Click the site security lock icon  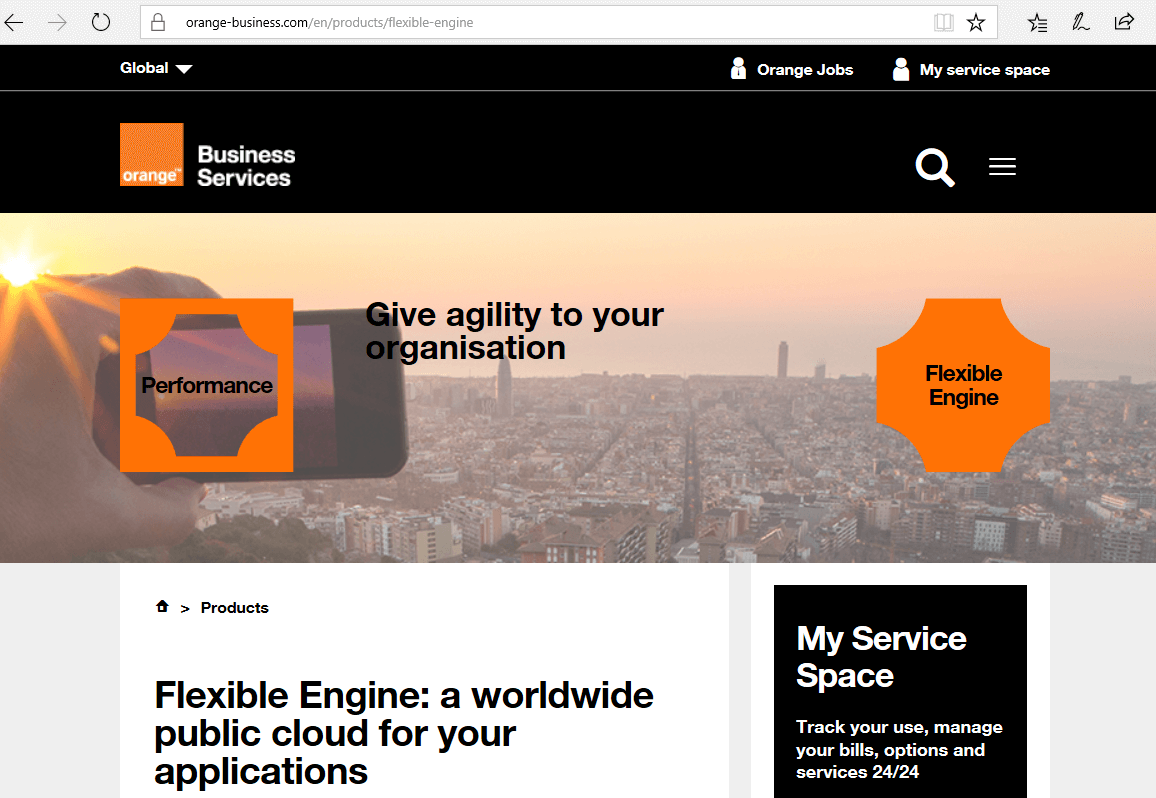point(156,21)
